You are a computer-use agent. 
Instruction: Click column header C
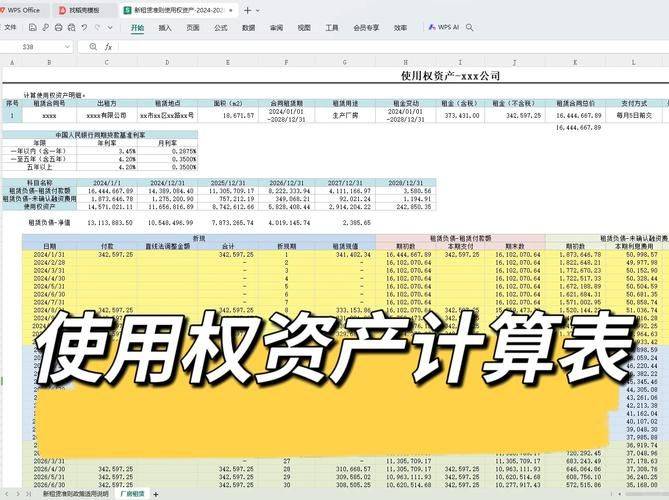(x=107, y=62)
